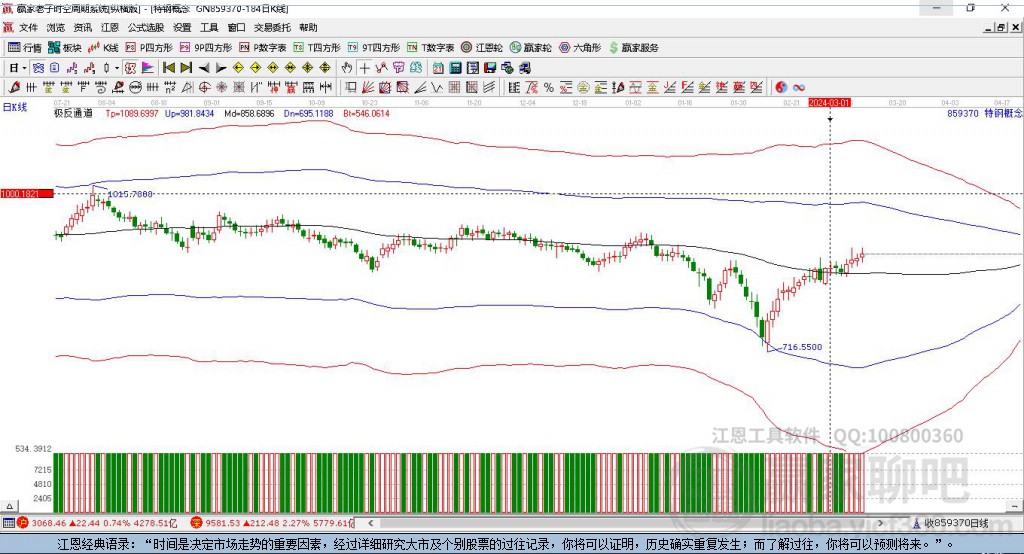Viewport: 1024px width, 554px height.
Task: Step back with black left arrow
Action: tap(204, 68)
